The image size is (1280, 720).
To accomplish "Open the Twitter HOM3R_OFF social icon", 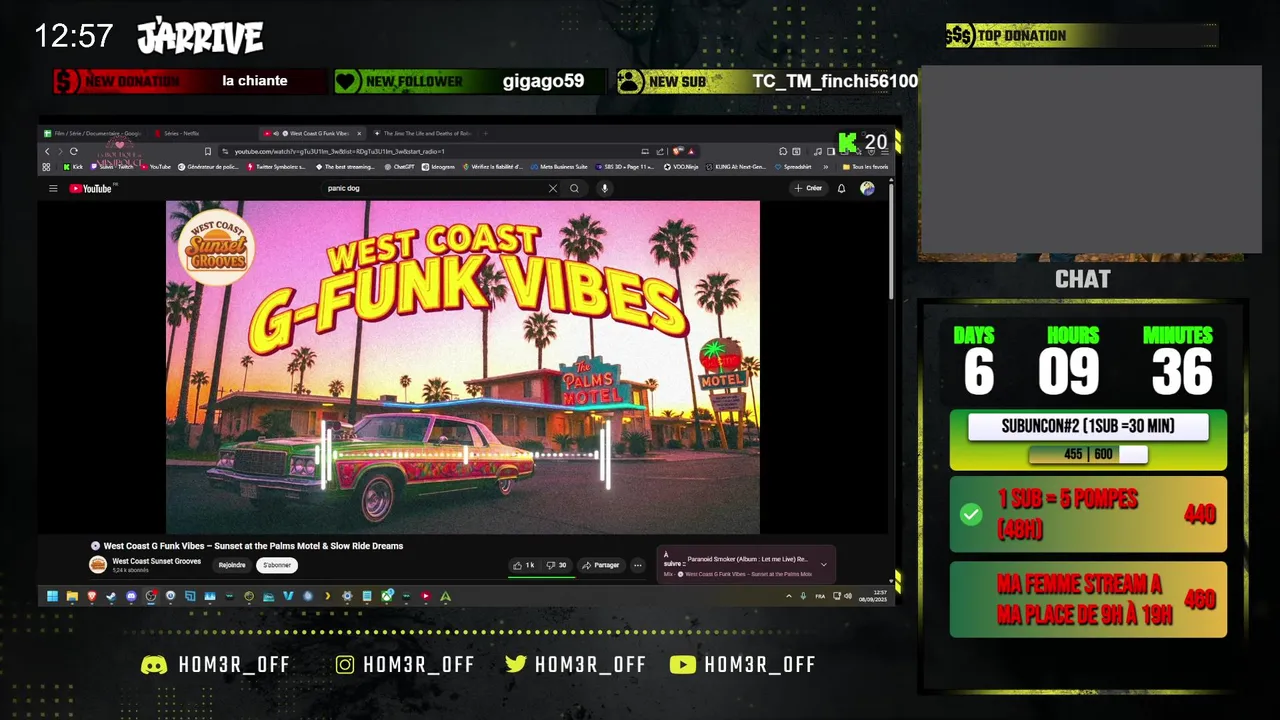I will pos(516,665).
